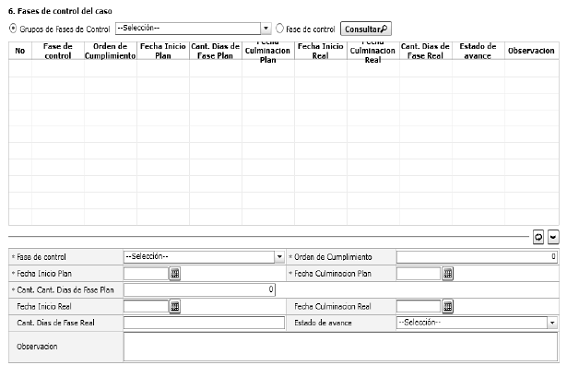Select Grupos de Fases de Control radio
567x377 pixels.
[x=13, y=28]
